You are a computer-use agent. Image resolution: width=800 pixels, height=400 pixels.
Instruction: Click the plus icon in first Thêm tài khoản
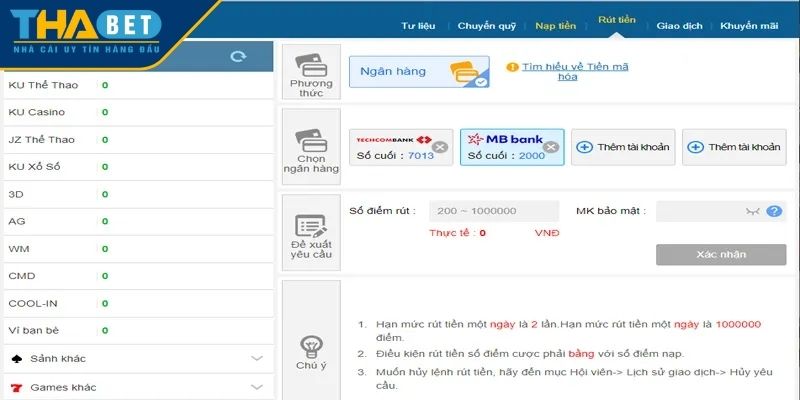coord(585,147)
